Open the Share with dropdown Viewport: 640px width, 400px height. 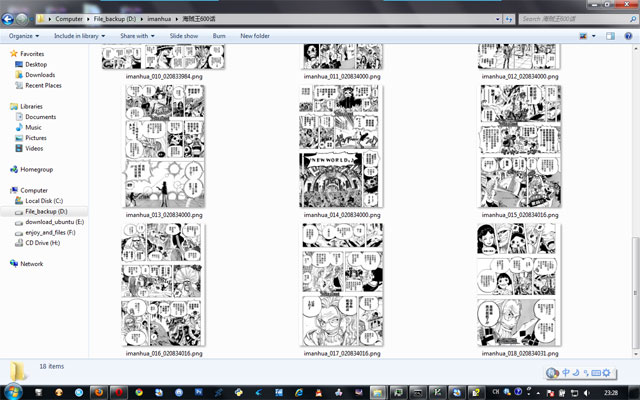pyautogui.click(x=138, y=36)
